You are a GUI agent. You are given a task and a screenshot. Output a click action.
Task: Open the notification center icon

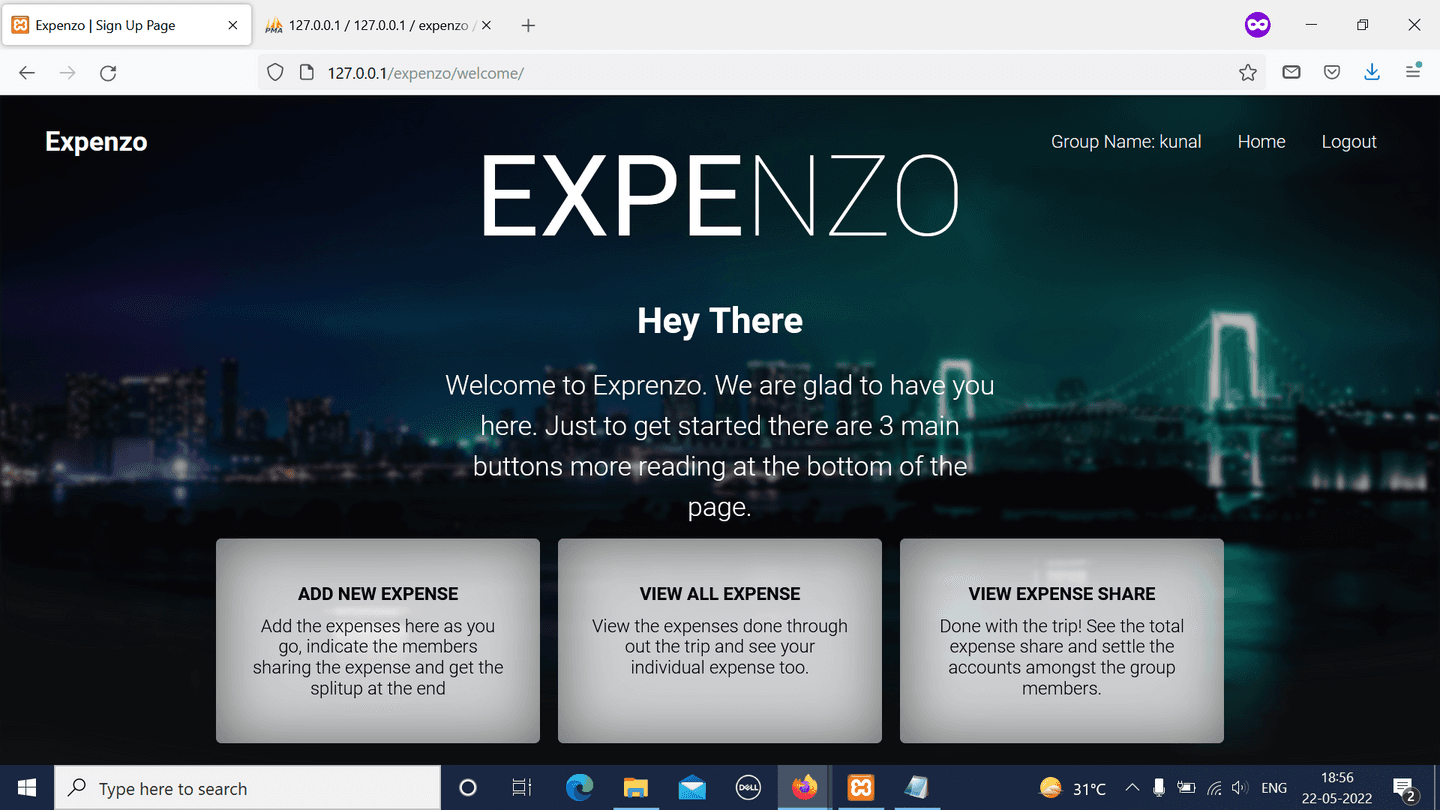point(1403,788)
